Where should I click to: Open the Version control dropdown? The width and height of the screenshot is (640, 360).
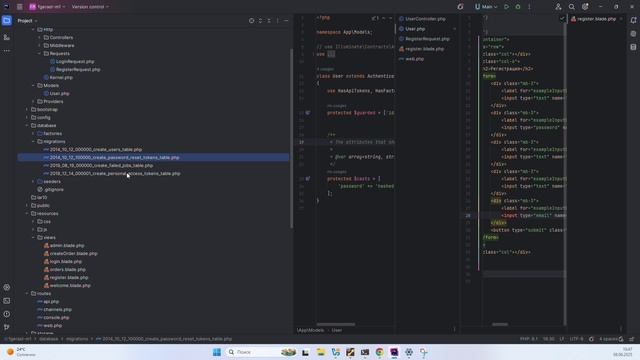click(90, 7)
